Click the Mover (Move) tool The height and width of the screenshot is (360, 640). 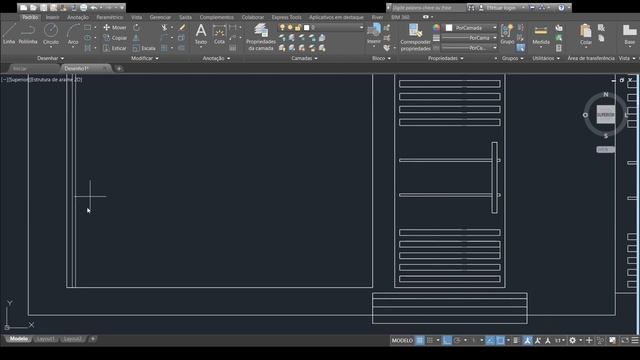coord(115,27)
